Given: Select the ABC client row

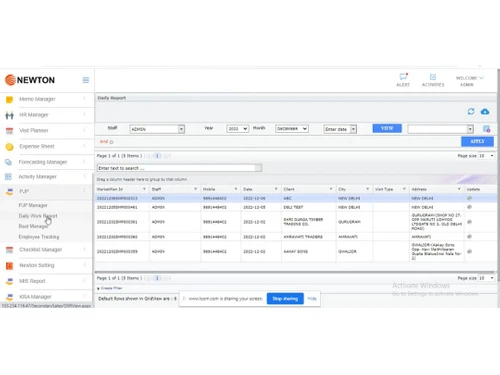Looking at the screenshot, I should point(295,198).
